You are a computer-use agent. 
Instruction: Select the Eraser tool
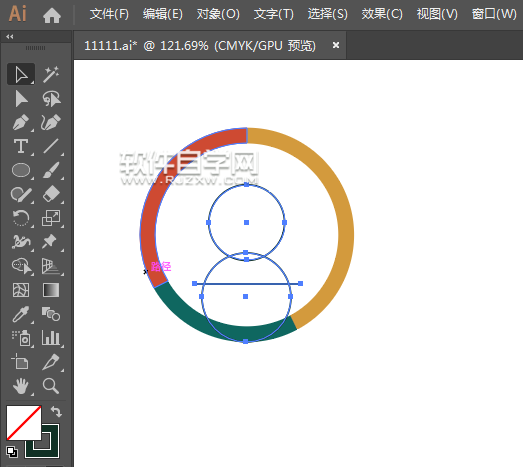coord(51,194)
